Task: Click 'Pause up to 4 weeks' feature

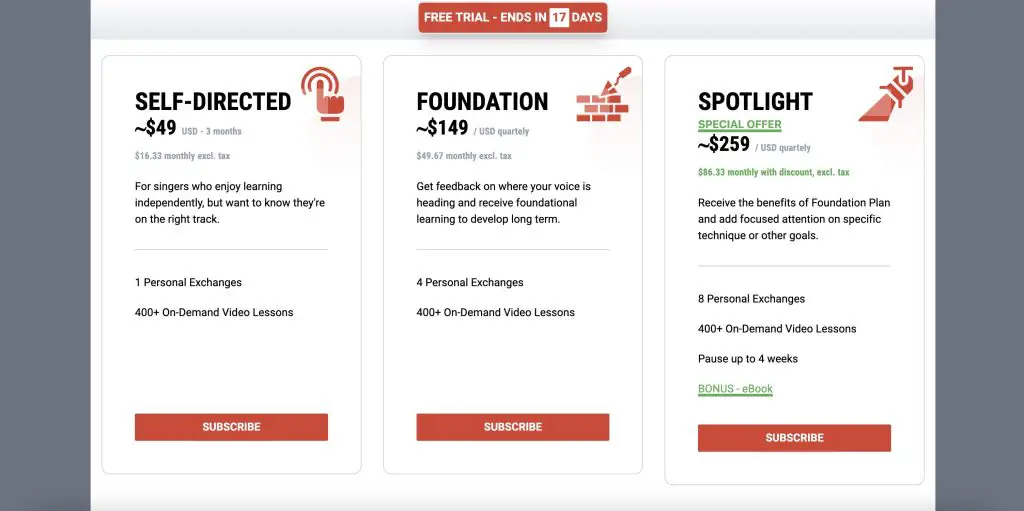Action: click(748, 359)
